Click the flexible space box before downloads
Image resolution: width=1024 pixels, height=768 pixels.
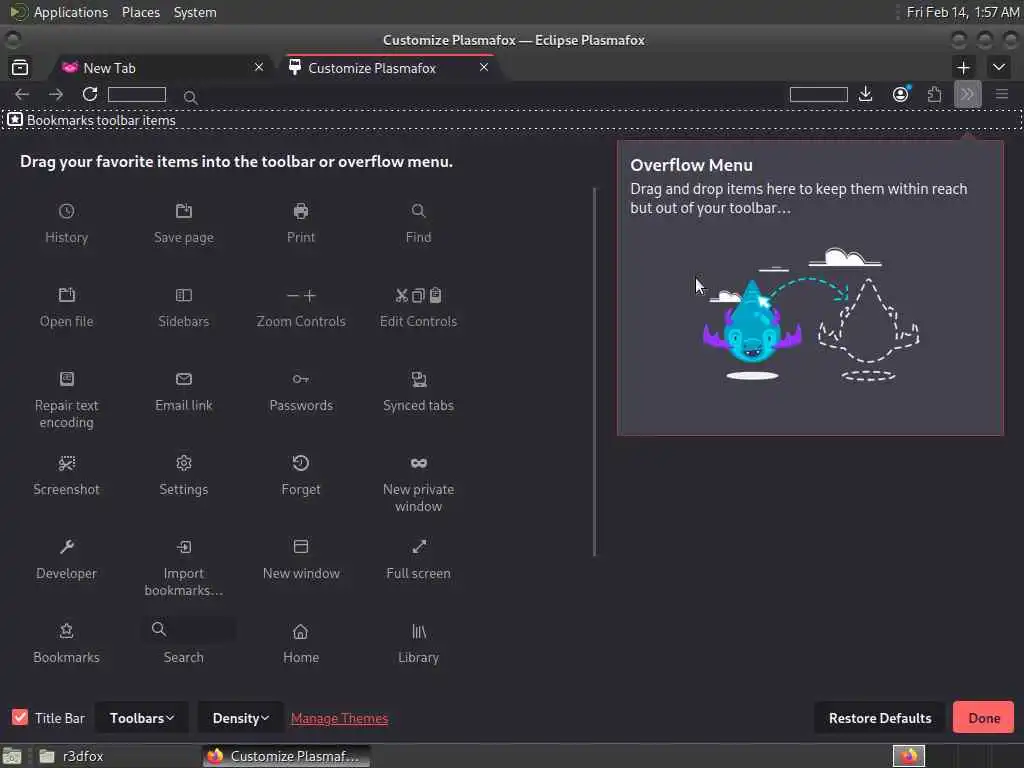pos(818,95)
